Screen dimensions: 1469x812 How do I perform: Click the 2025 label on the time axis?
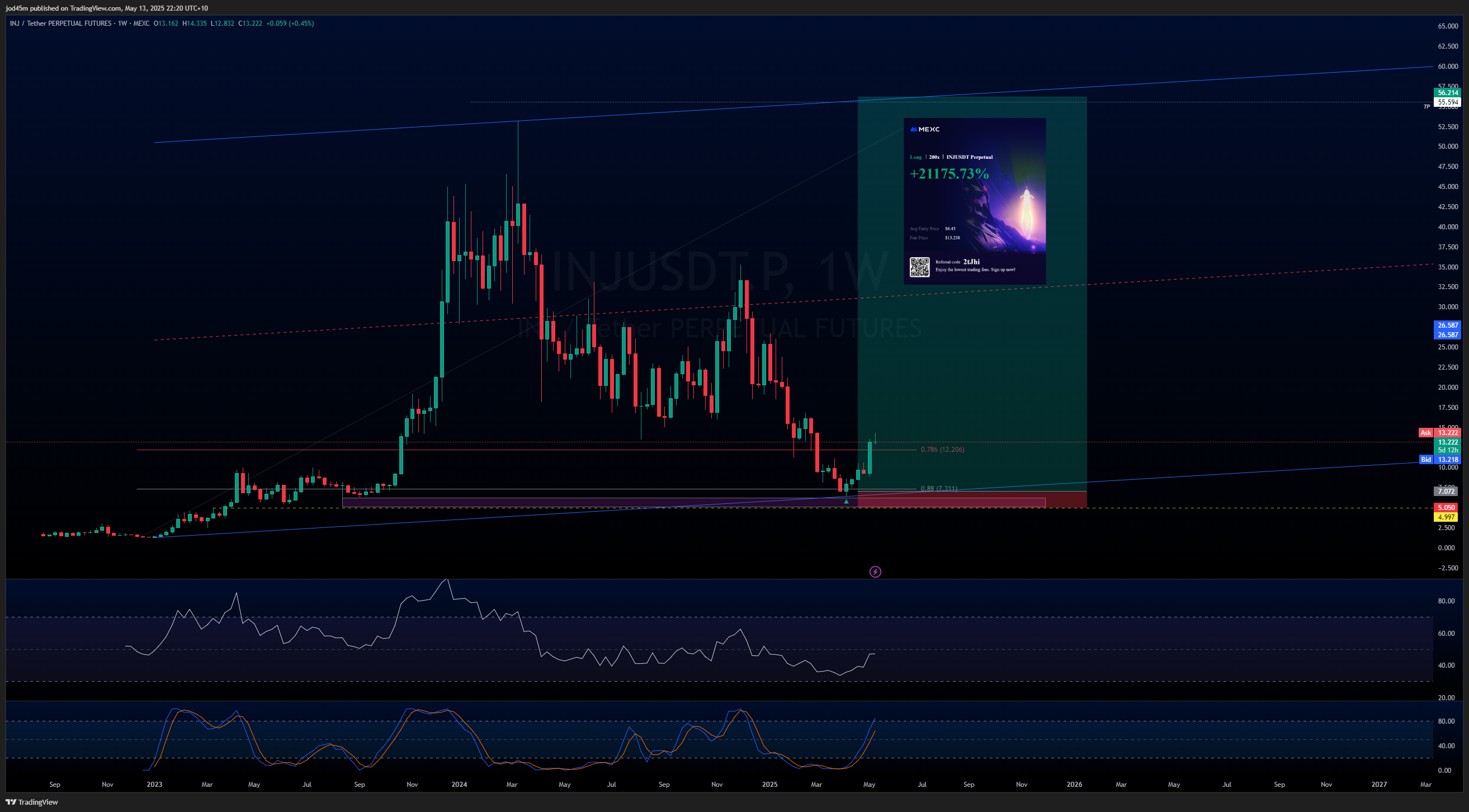click(770, 784)
